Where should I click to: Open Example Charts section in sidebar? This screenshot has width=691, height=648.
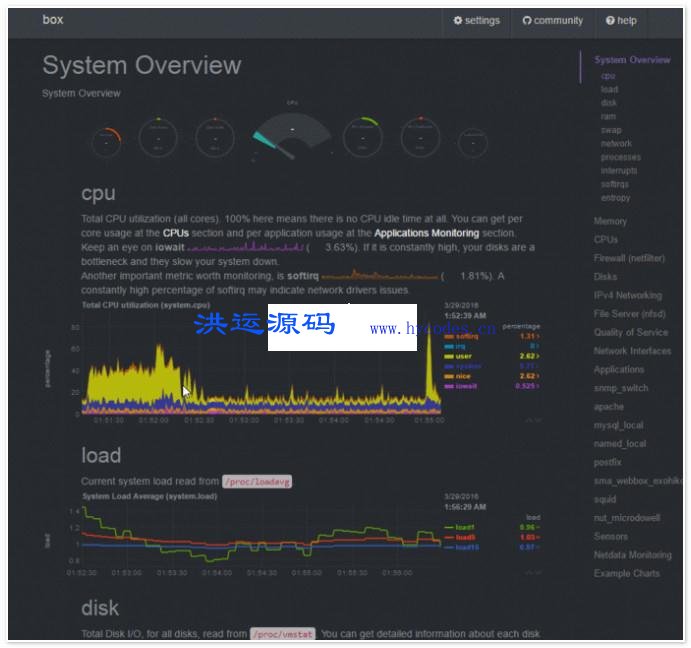pos(627,573)
